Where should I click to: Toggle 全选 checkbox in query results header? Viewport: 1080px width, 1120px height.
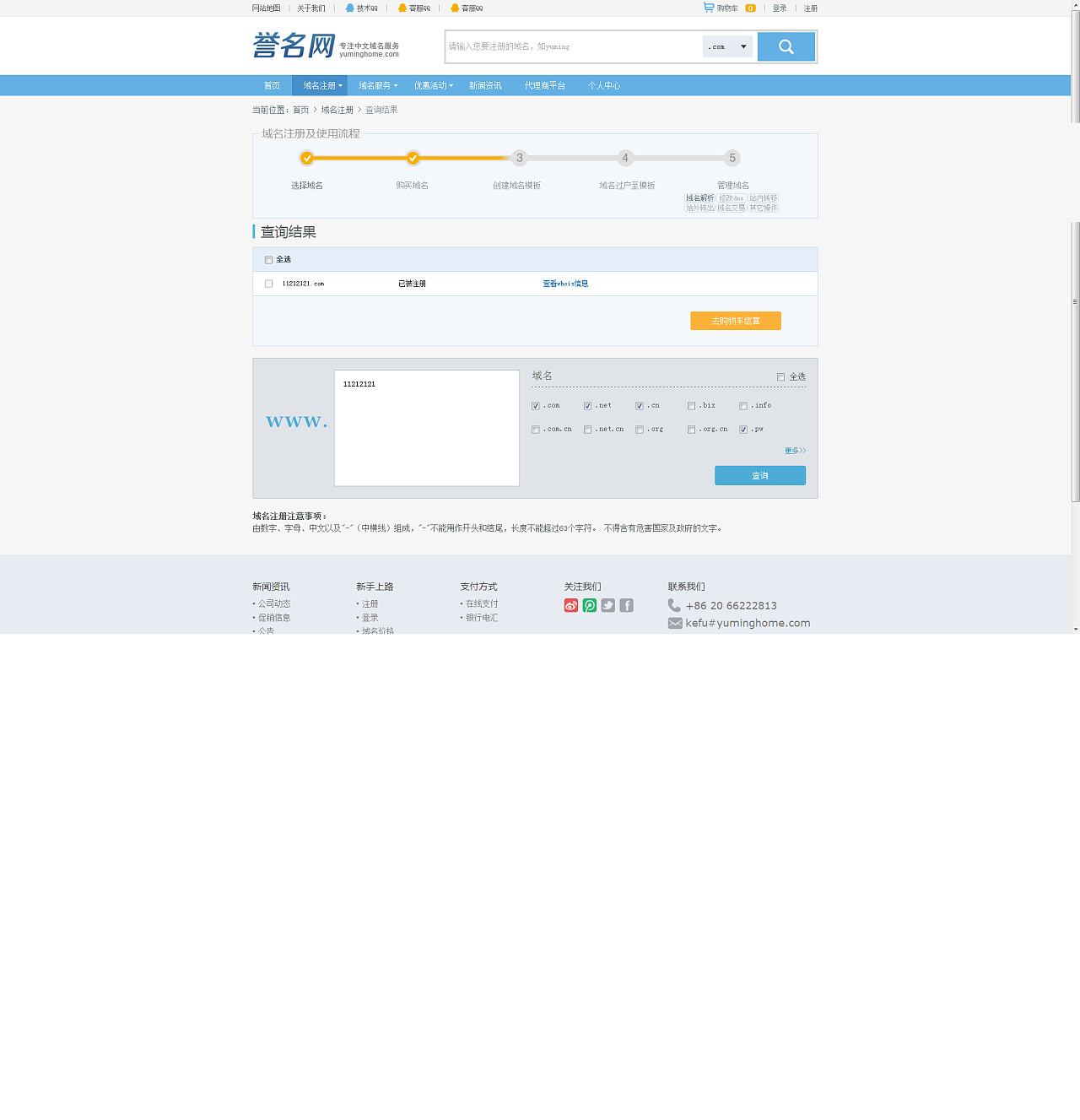pos(268,260)
